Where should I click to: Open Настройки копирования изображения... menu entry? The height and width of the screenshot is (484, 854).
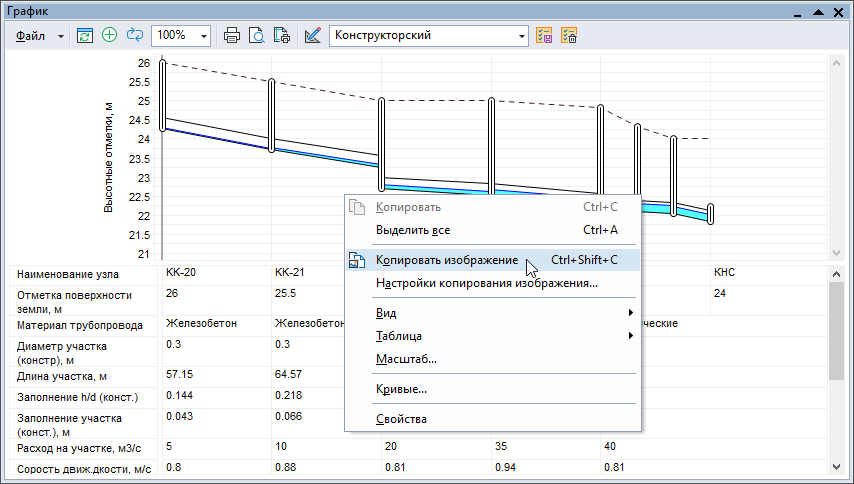coord(487,283)
